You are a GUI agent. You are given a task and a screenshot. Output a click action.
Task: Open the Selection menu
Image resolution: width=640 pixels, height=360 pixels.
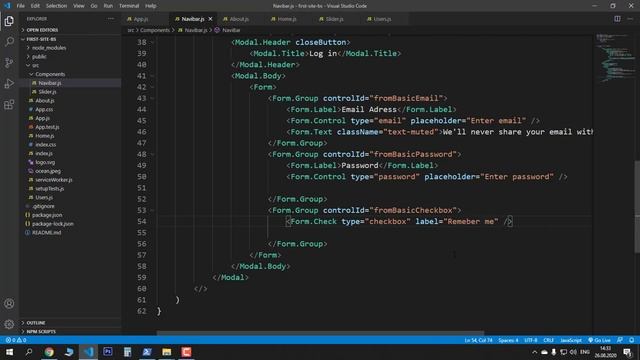56,6
